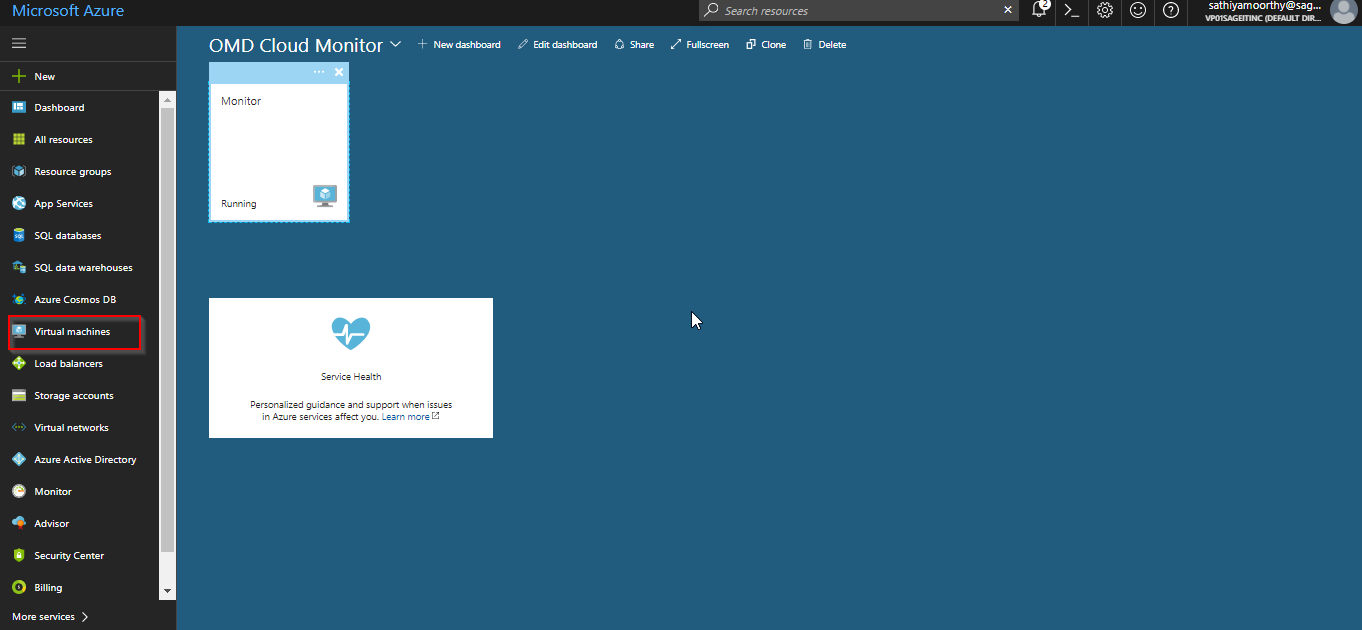Open the notifications bell icon
Image resolution: width=1362 pixels, height=630 pixels.
click(1039, 11)
